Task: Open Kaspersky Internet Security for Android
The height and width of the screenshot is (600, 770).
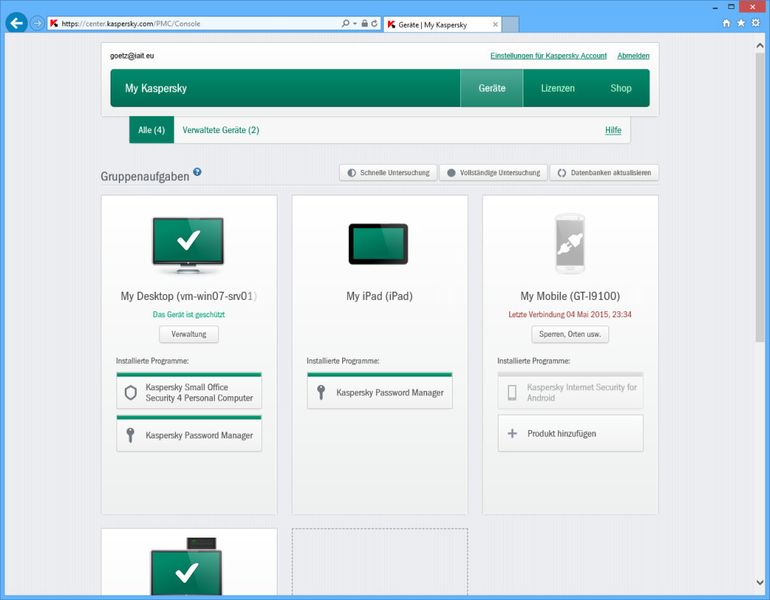Action: click(x=570, y=391)
